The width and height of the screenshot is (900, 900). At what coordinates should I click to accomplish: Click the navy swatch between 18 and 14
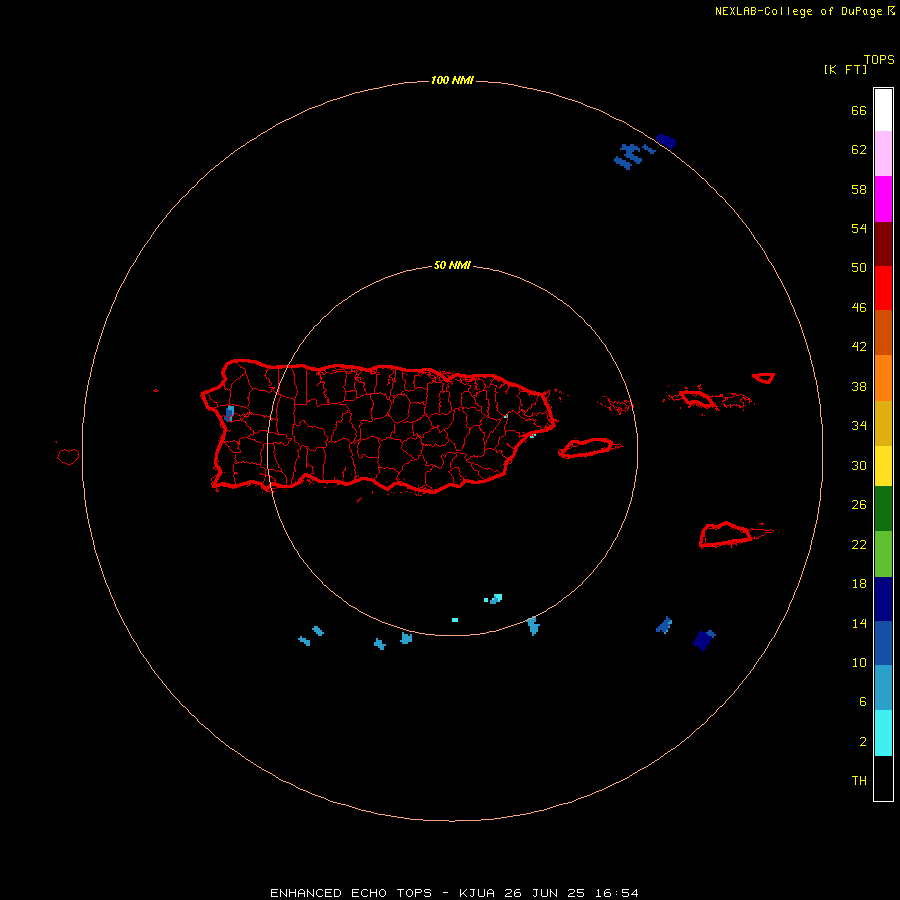click(883, 599)
